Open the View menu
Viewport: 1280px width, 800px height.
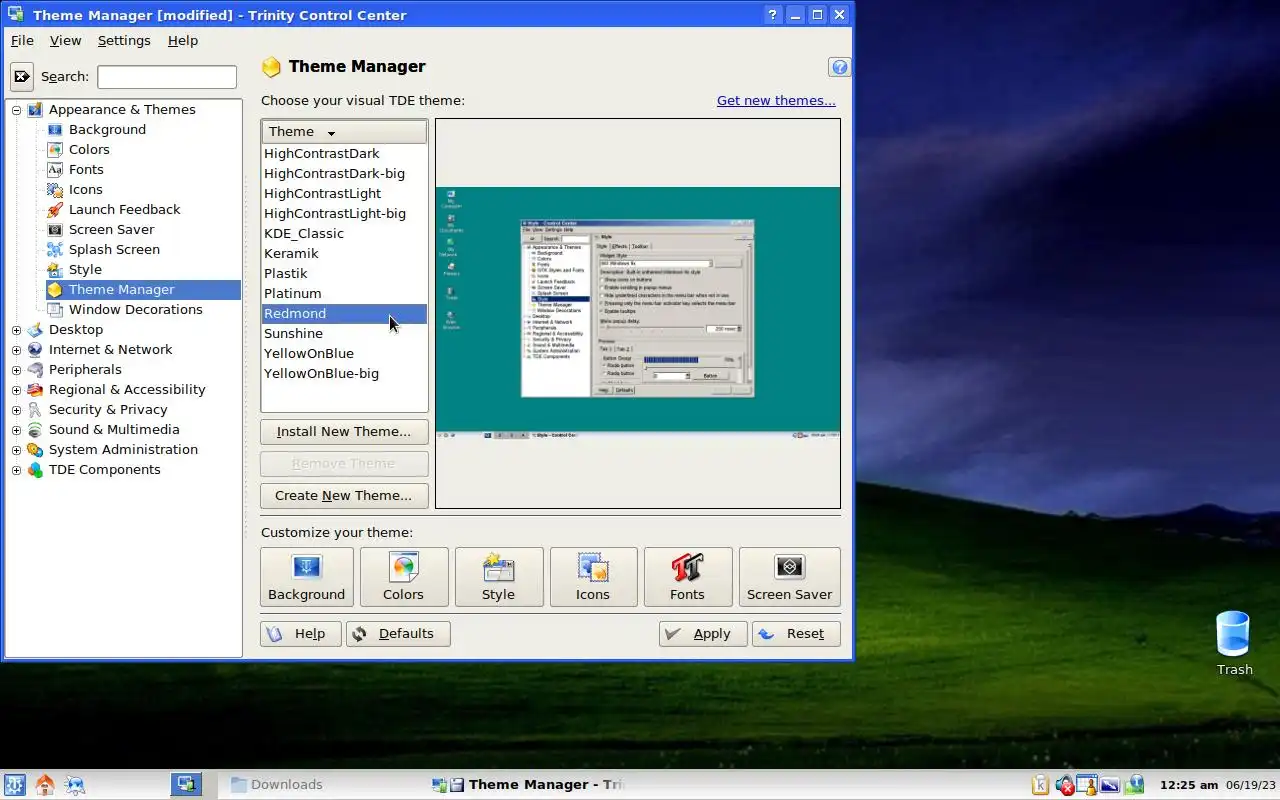(65, 41)
